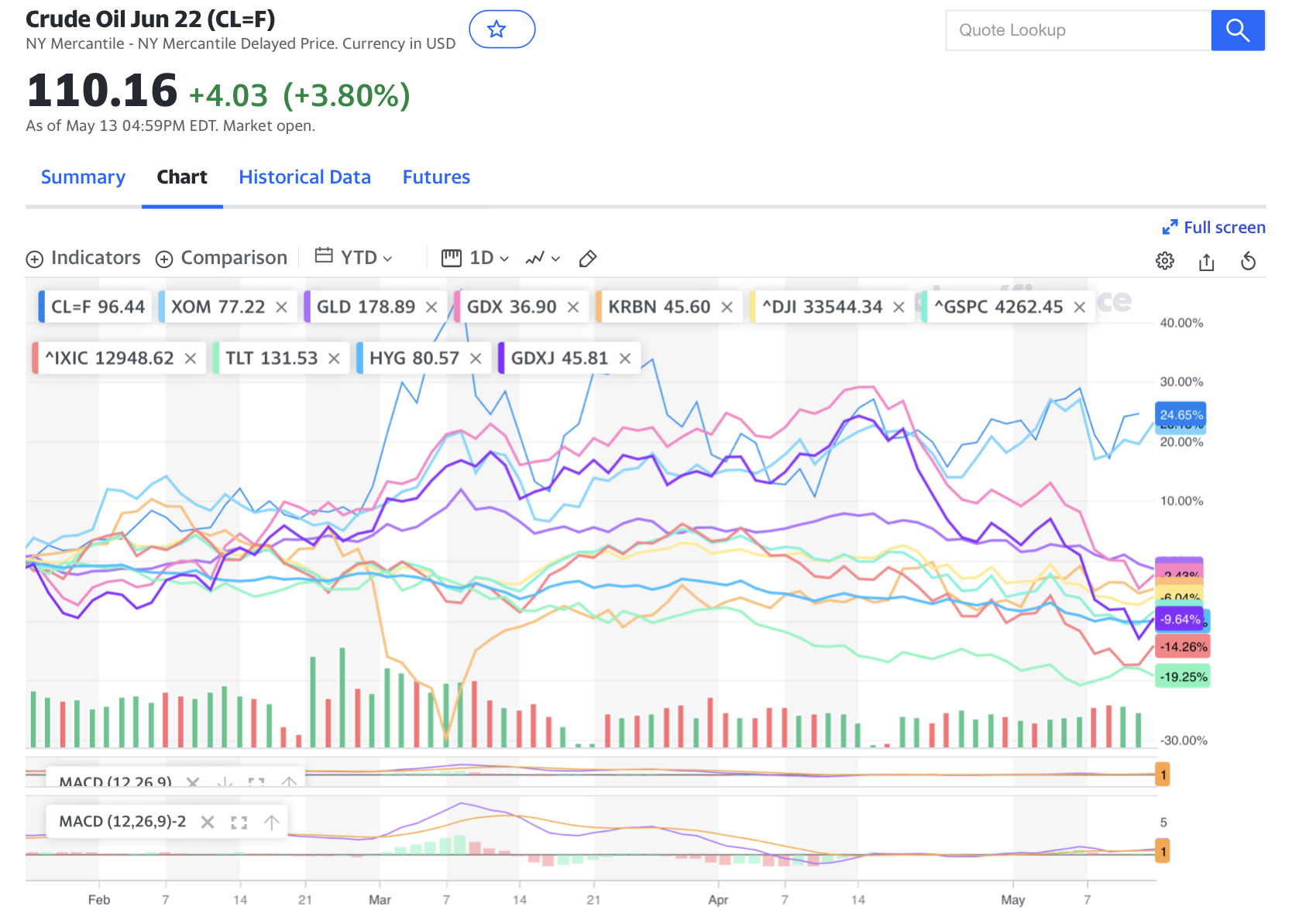This screenshot has height=924, width=1292.
Task: Remove XOM from the comparison
Action: 281,307
